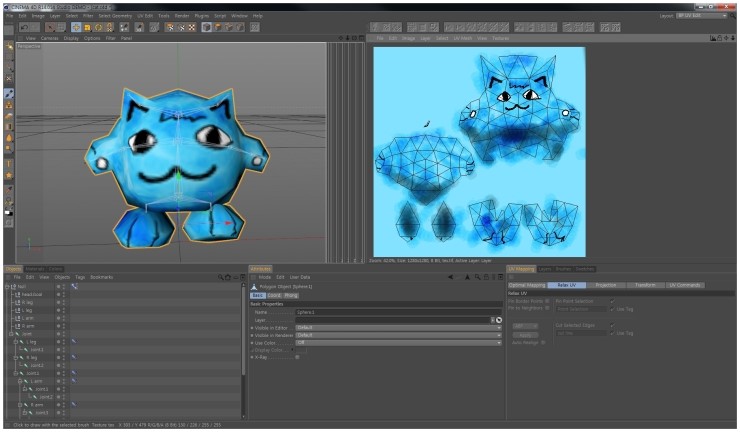
Task: Toggle Pin Border Points checkbox
Action: 547,301
